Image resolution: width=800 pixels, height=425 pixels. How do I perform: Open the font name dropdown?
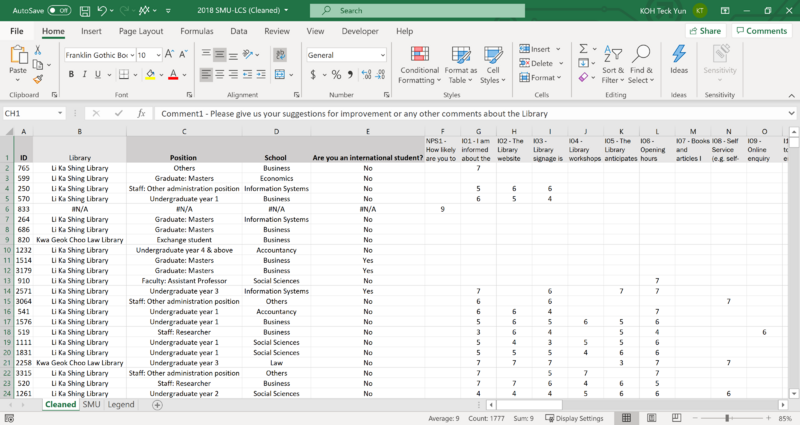(133, 55)
